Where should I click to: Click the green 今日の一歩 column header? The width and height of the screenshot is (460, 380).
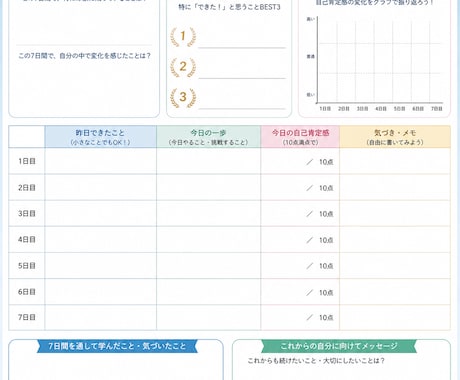[208, 137]
